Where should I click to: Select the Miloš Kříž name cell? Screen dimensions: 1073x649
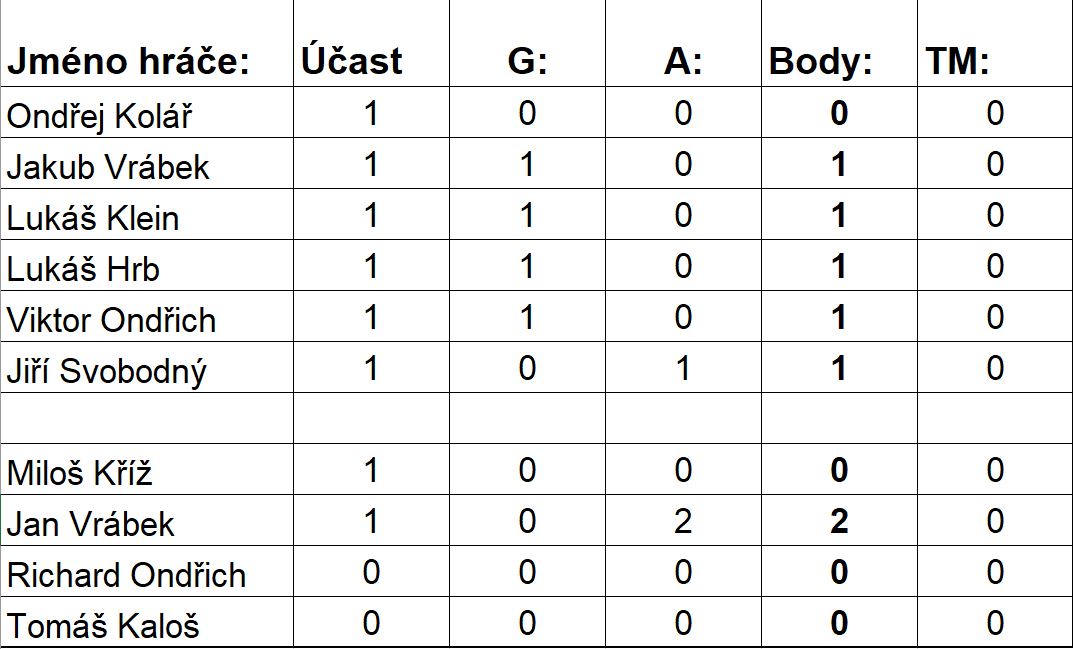[x=80, y=472]
